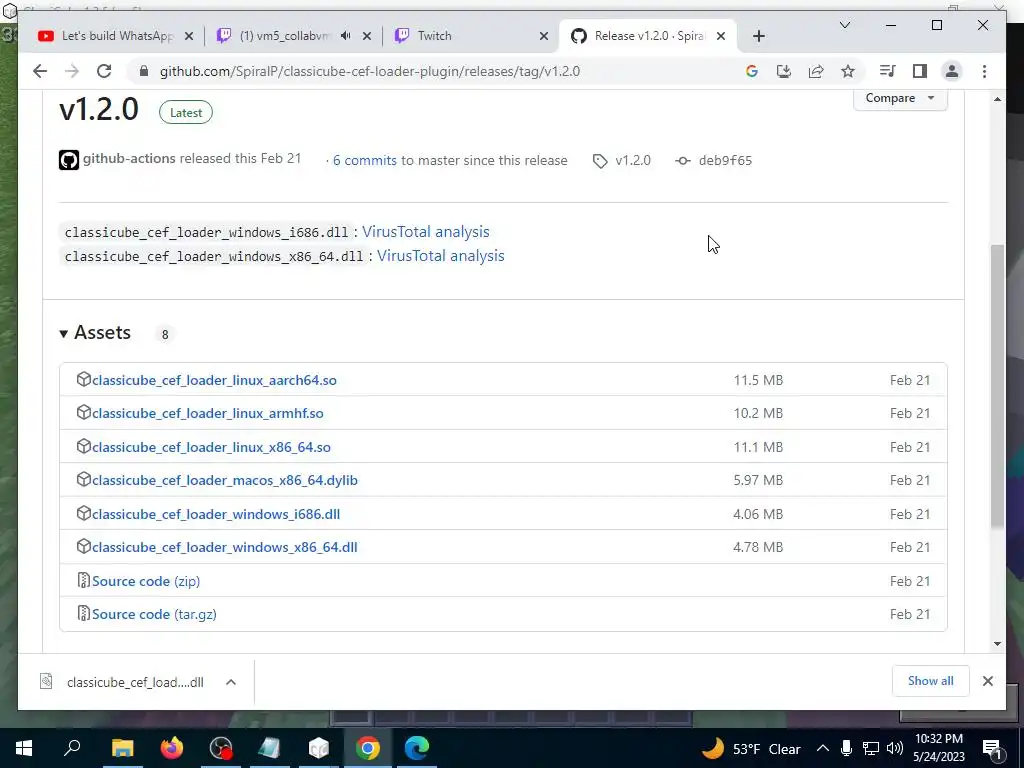Open File Explorer from the taskbar
Screen dimensions: 1024x768
pos(122,748)
